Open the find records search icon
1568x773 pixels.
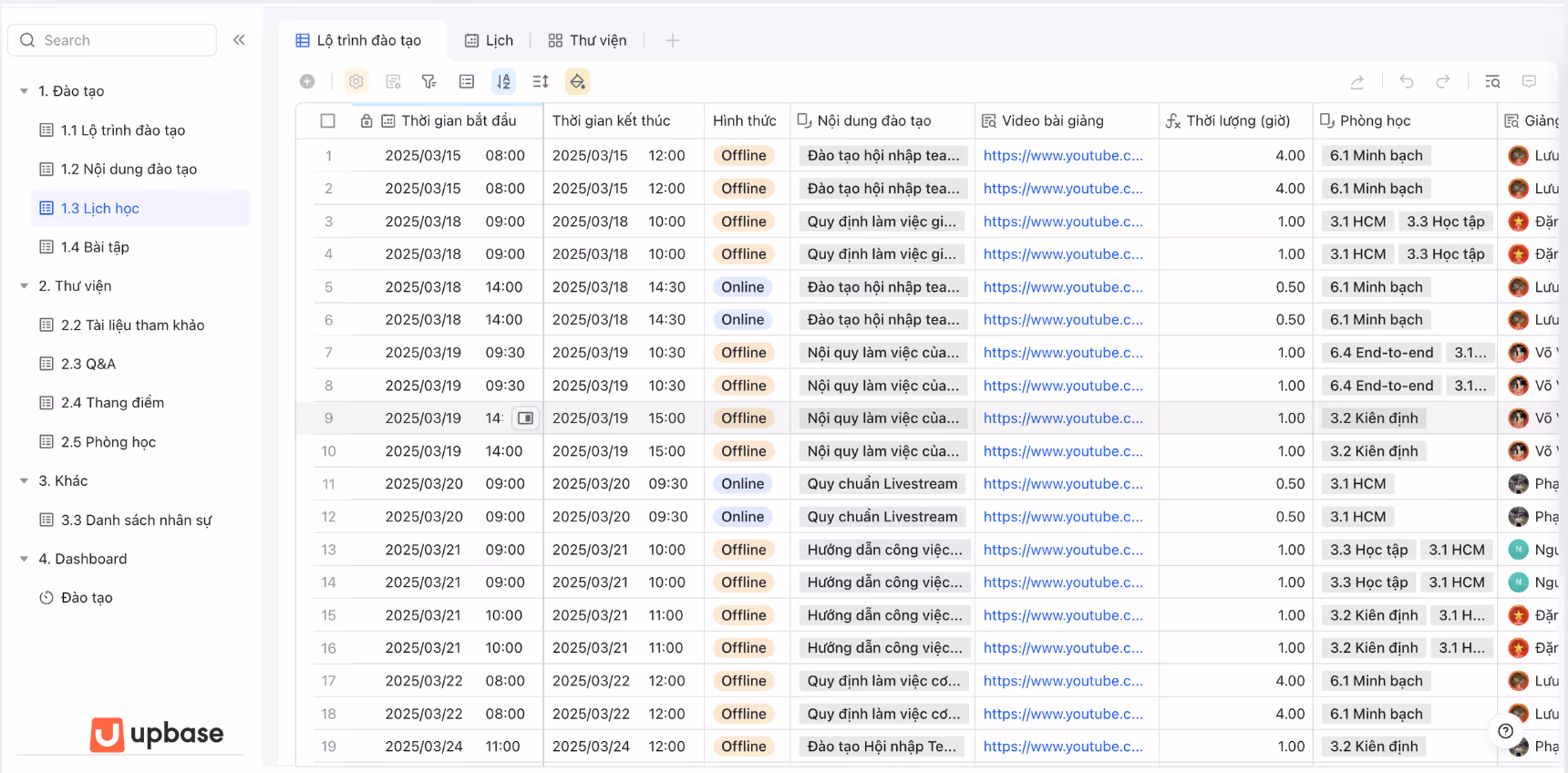coord(1492,82)
